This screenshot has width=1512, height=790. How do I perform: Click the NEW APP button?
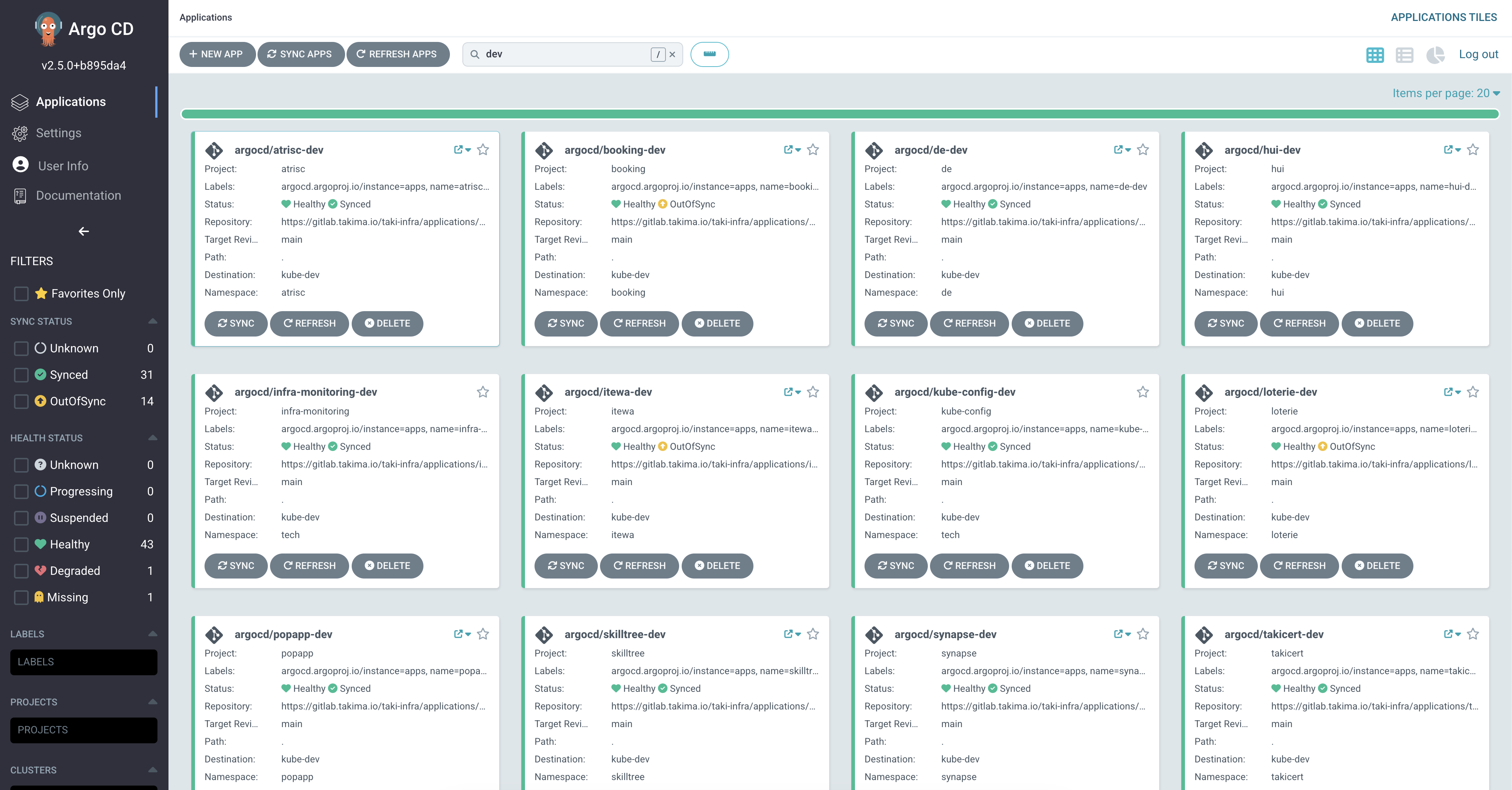click(x=217, y=54)
